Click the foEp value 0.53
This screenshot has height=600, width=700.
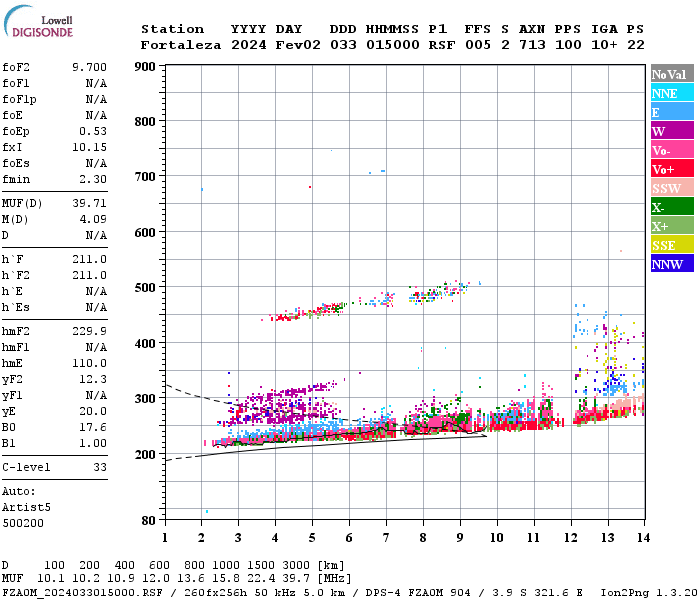(93, 131)
